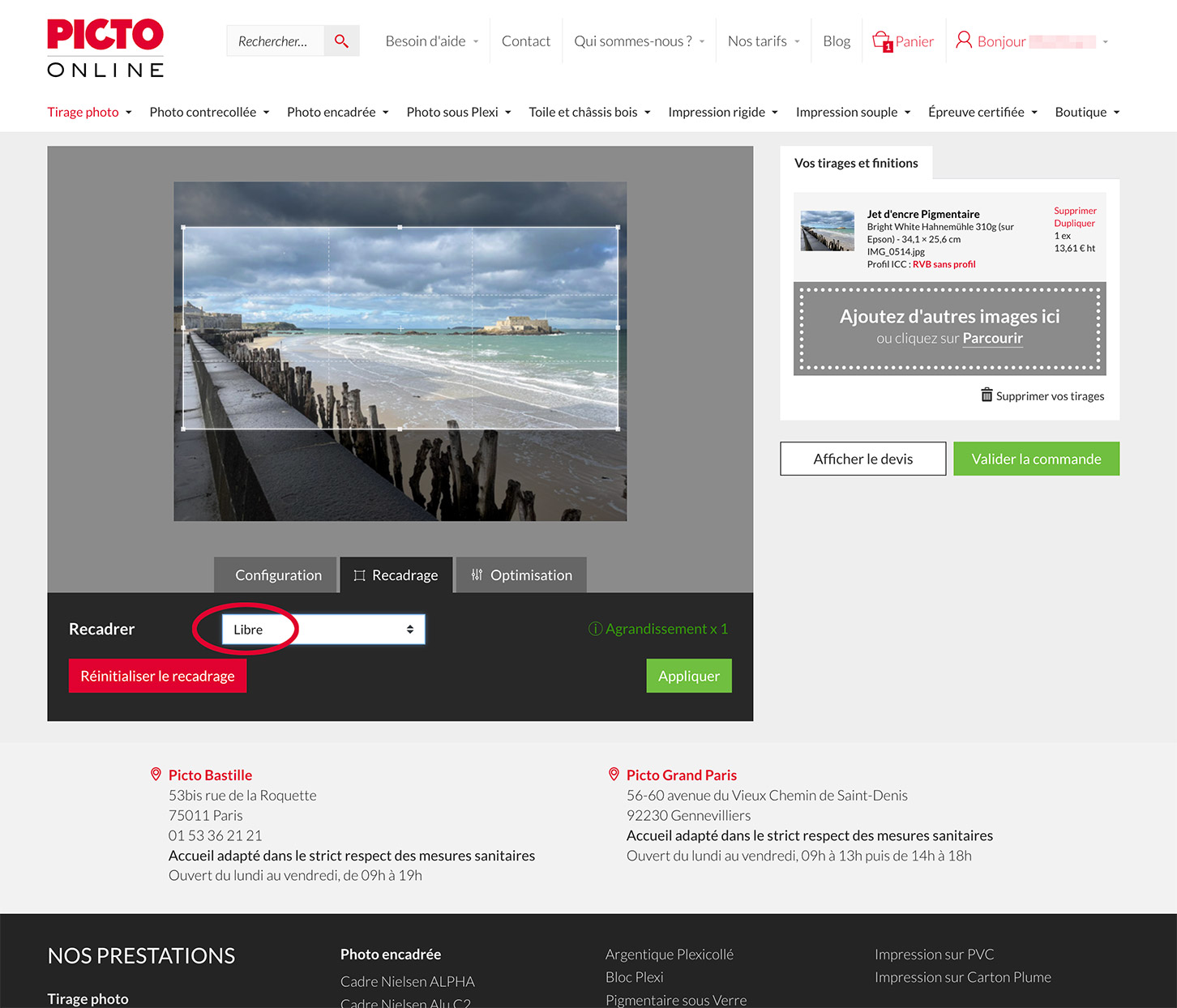Click the magnifying glass search icon

point(341,41)
